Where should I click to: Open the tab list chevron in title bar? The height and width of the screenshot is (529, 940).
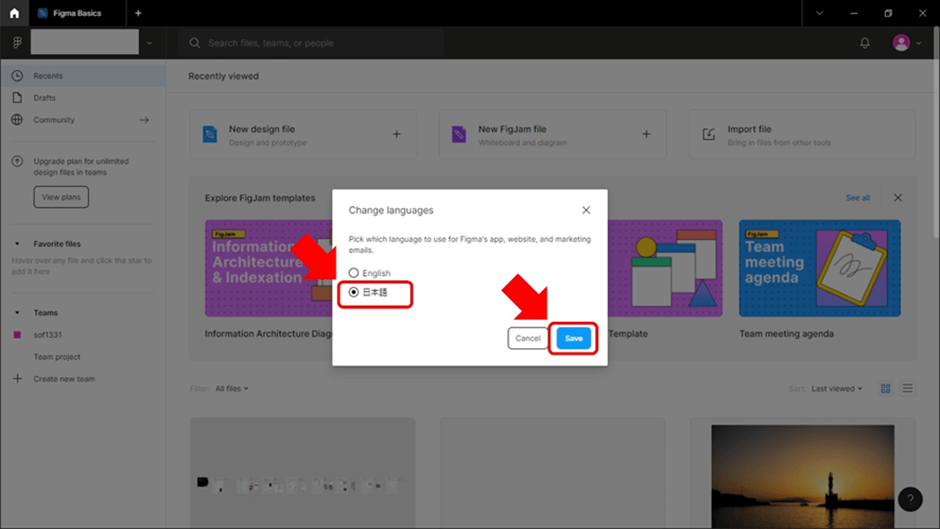tap(819, 13)
